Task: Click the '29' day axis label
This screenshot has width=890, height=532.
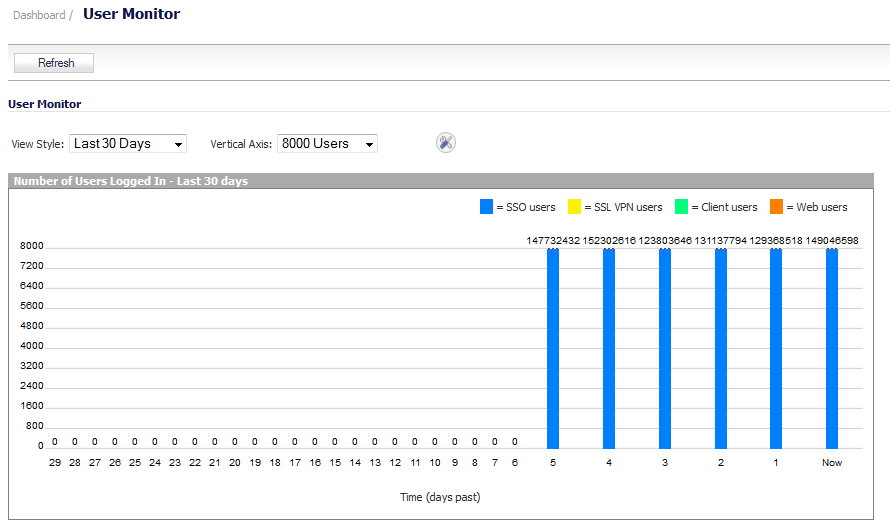Action: click(x=55, y=463)
